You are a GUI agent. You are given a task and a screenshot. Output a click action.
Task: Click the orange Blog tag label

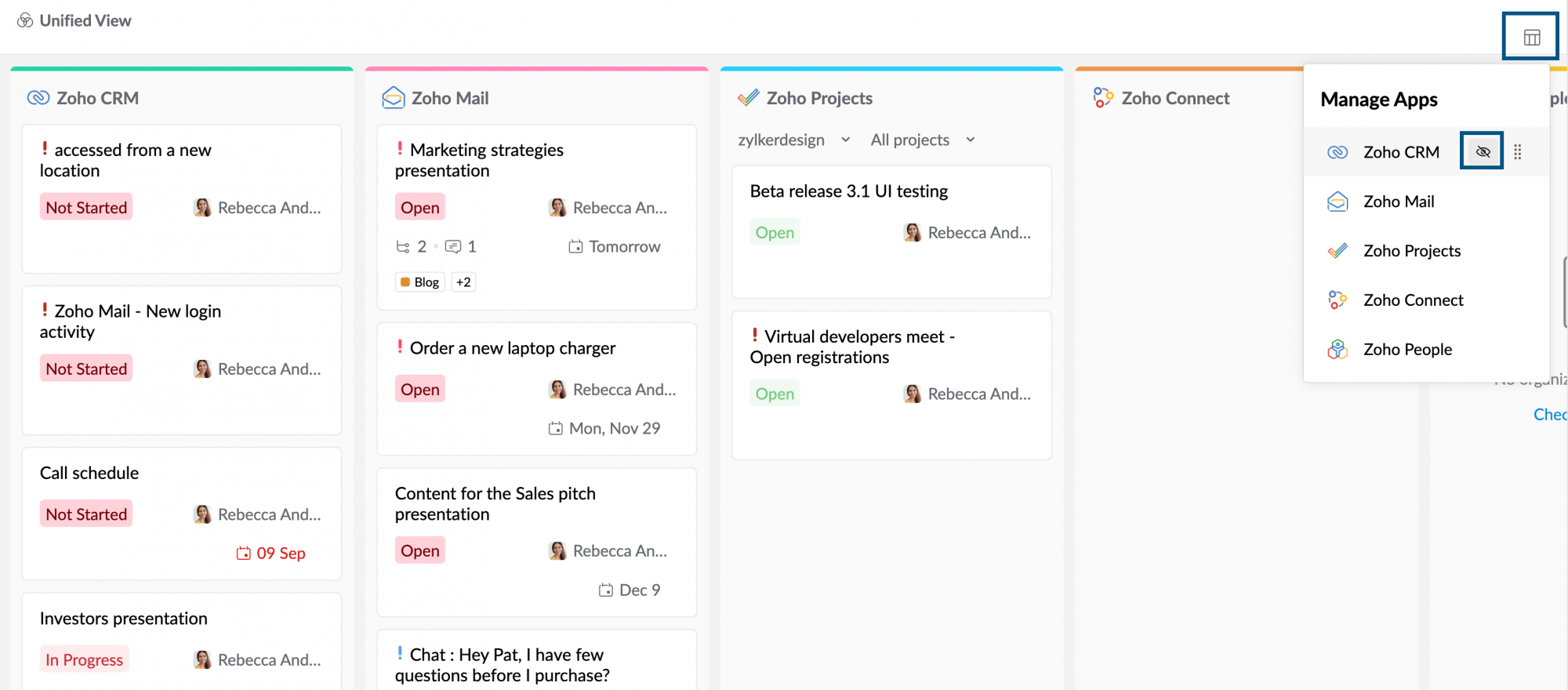[420, 282]
